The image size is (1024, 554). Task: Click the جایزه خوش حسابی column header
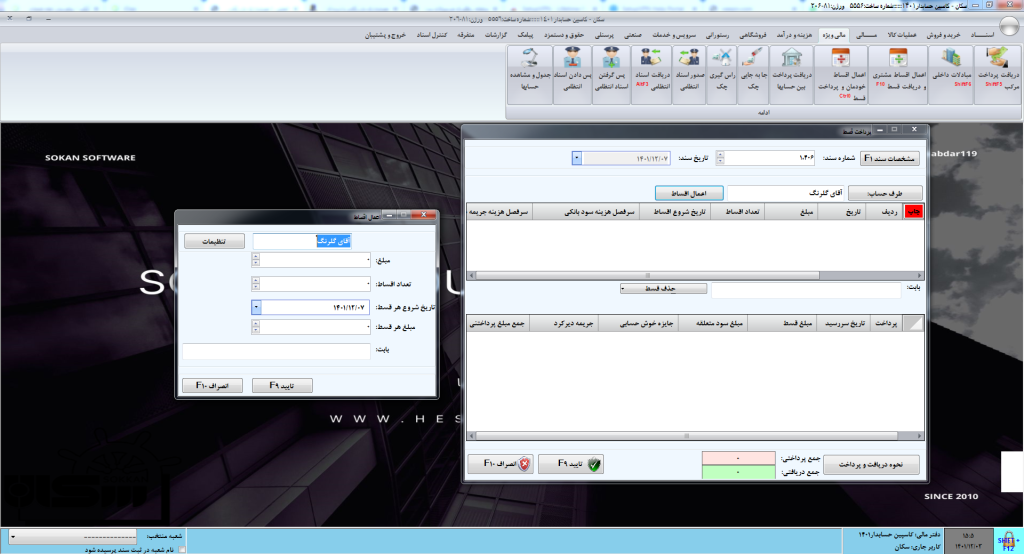click(639, 323)
